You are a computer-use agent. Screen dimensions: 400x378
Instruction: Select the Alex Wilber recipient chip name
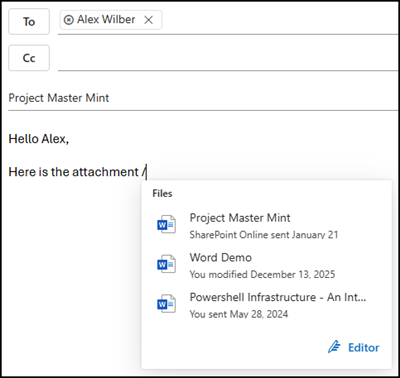[x=106, y=20]
